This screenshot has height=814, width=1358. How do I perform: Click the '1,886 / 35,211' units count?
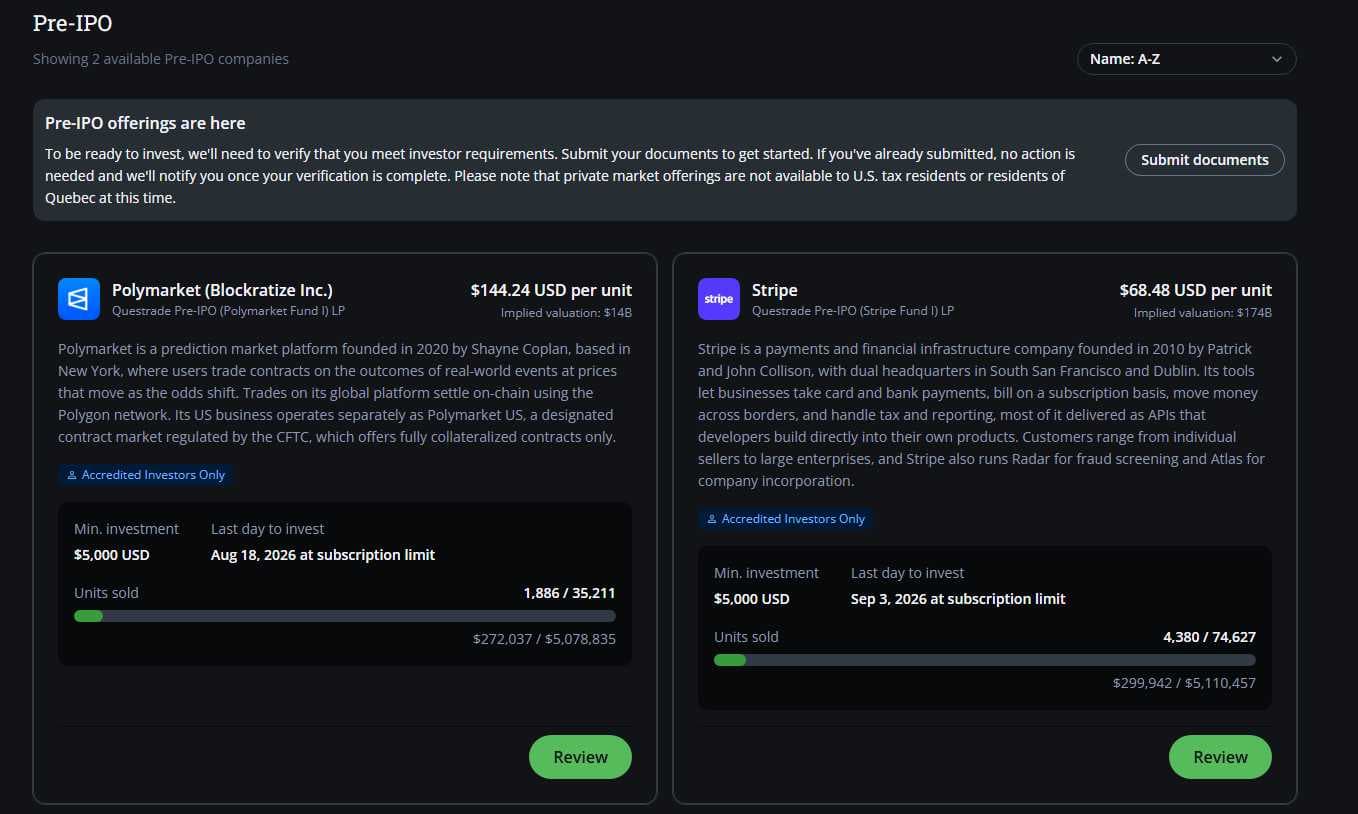(569, 593)
